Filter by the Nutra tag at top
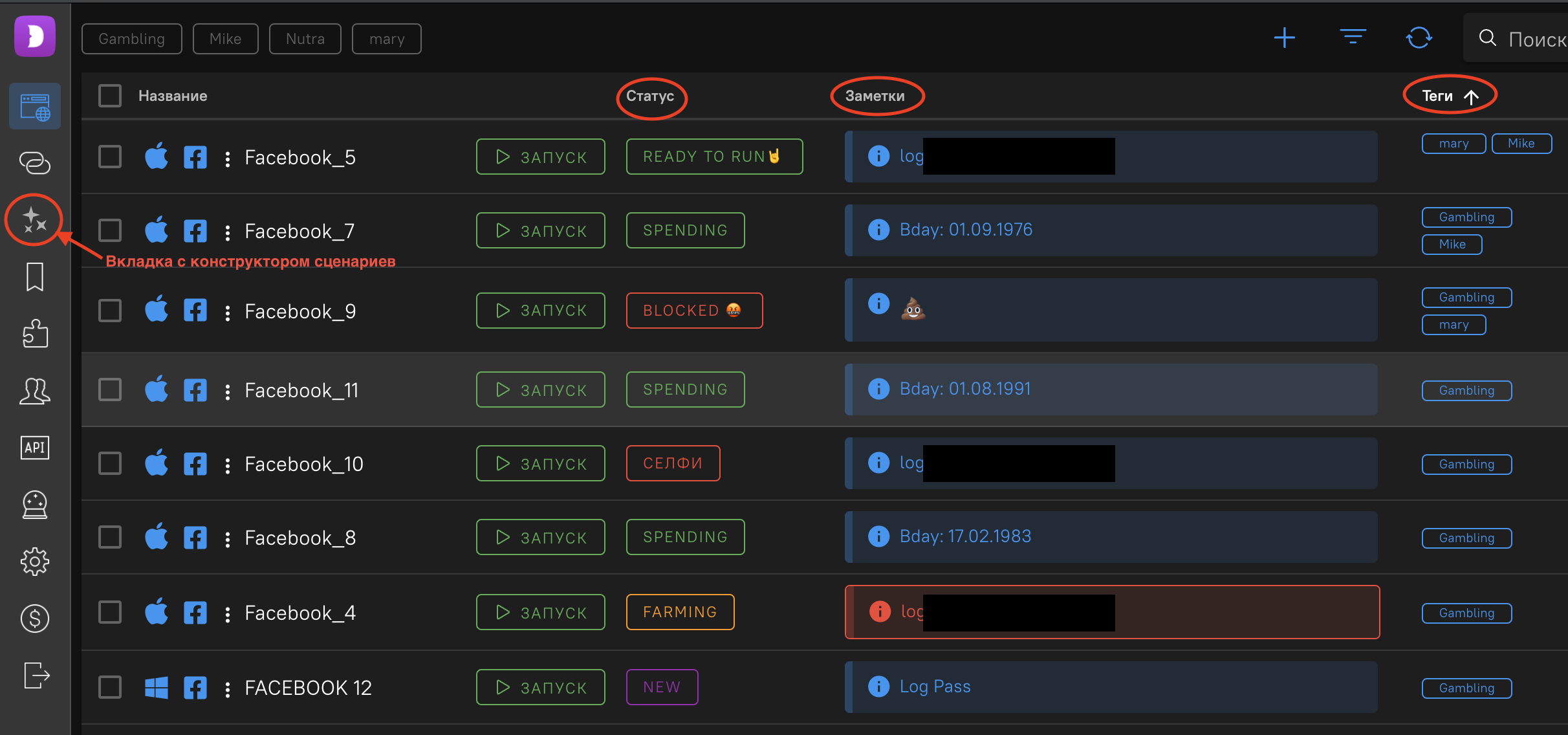 [305, 39]
